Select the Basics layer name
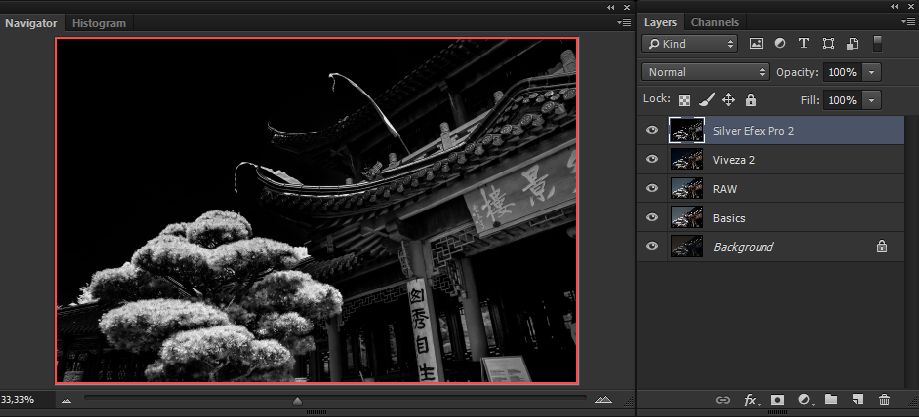 [729, 218]
